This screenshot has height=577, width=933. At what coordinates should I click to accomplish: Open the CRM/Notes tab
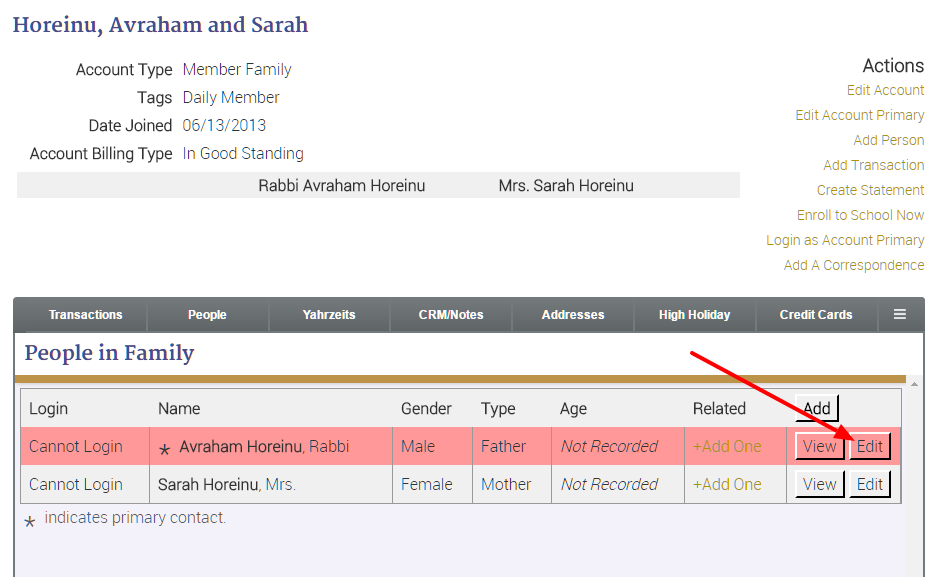point(450,314)
